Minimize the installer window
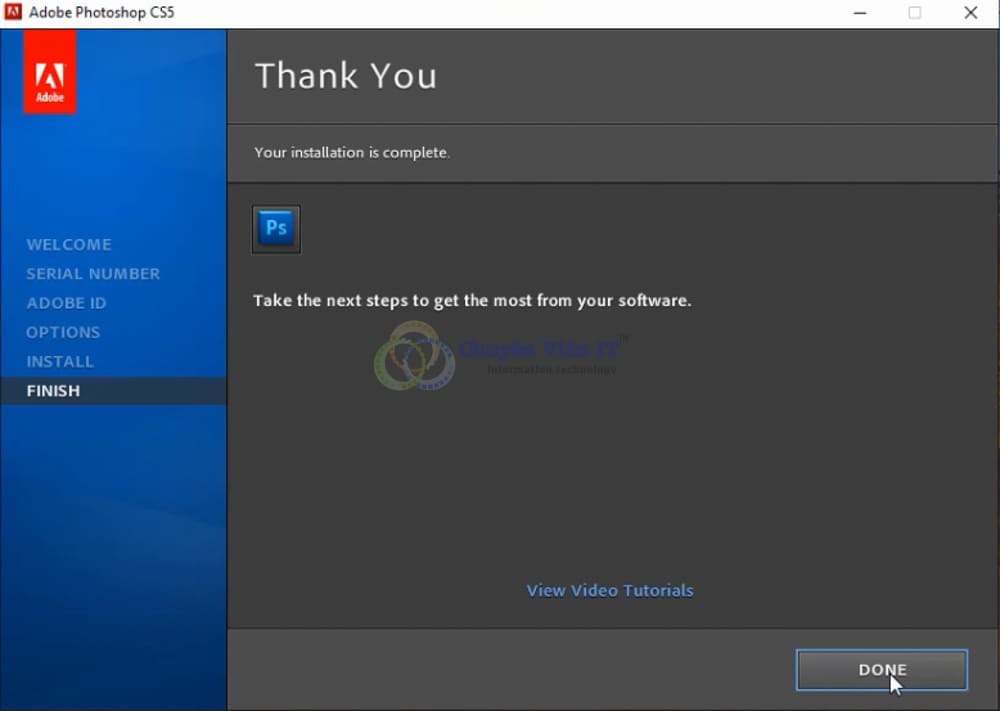Image resolution: width=1000 pixels, height=711 pixels. point(860,13)
